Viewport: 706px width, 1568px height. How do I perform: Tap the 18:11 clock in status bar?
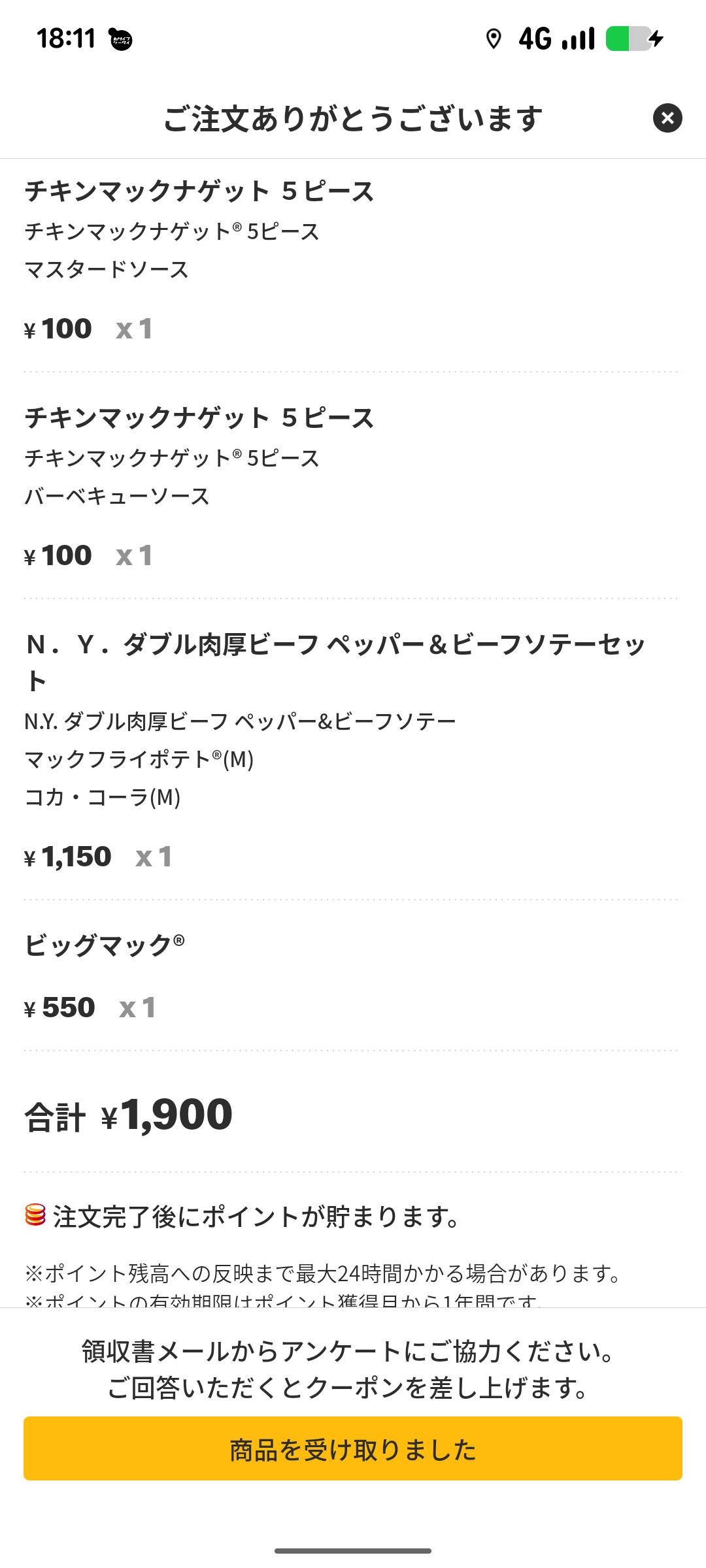66,39
